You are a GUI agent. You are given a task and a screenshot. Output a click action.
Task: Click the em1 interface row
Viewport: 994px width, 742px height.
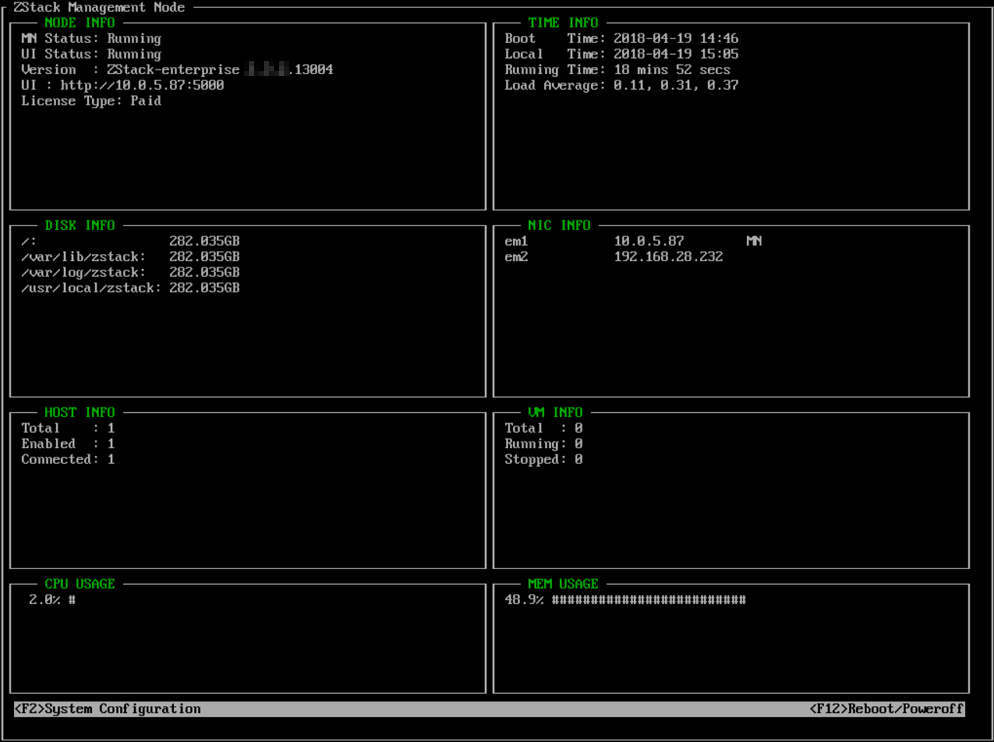point(632,241)
